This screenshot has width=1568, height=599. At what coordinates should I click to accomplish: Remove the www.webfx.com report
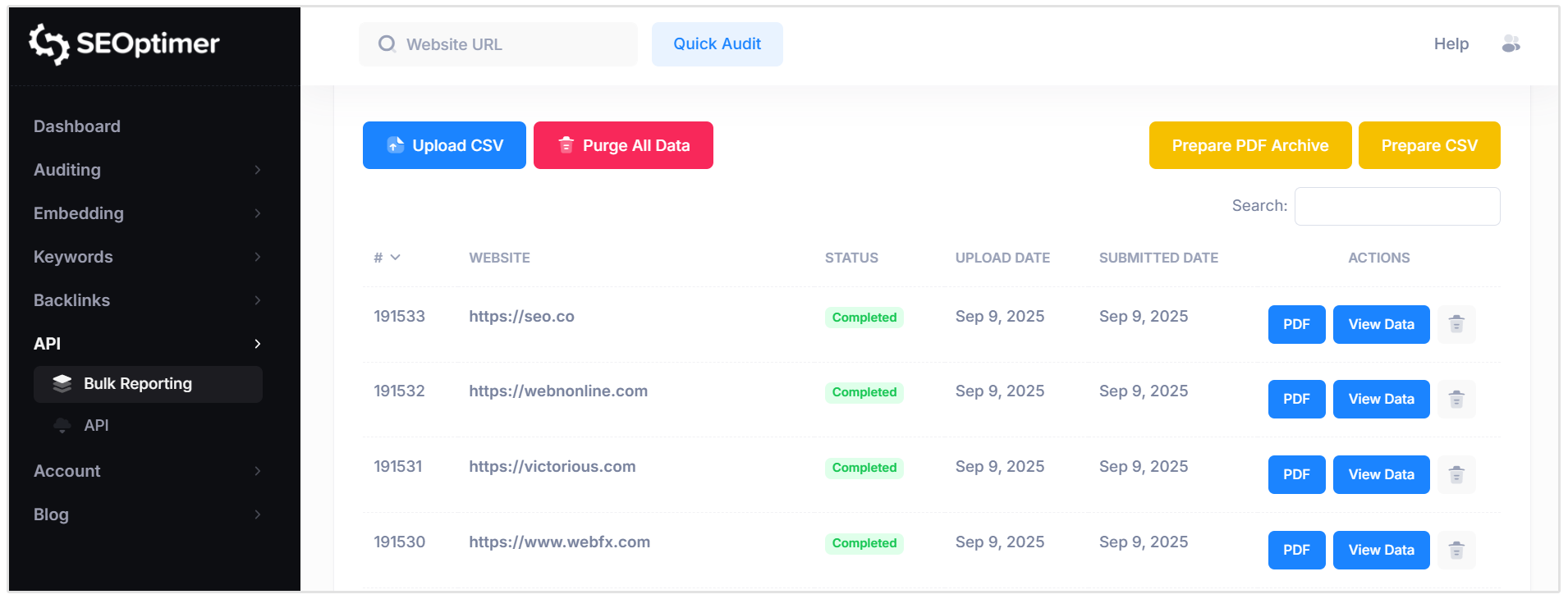(x=1456, y=551)
